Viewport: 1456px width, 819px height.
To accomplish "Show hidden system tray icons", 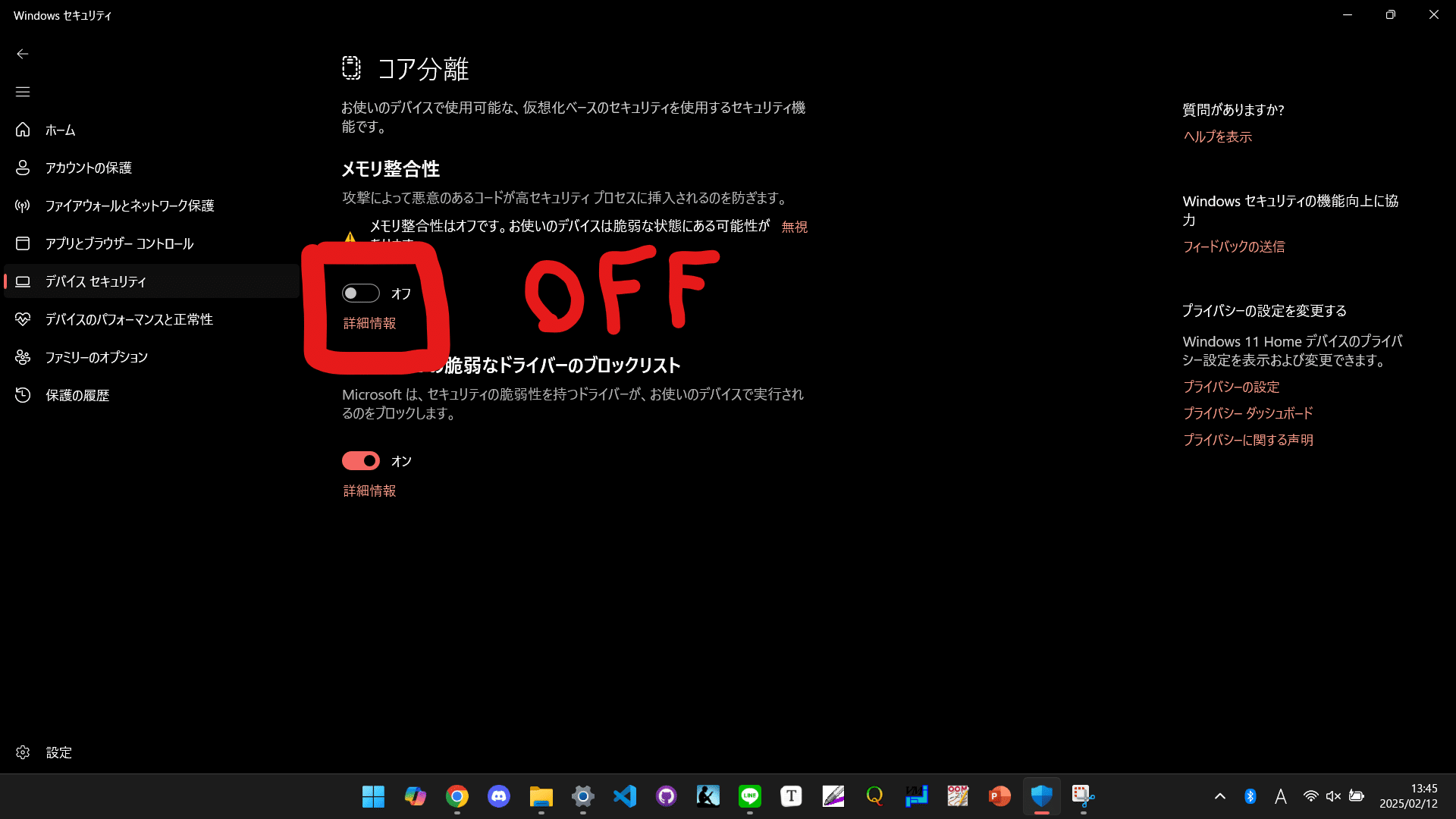I will click(x=1220, y=796).
